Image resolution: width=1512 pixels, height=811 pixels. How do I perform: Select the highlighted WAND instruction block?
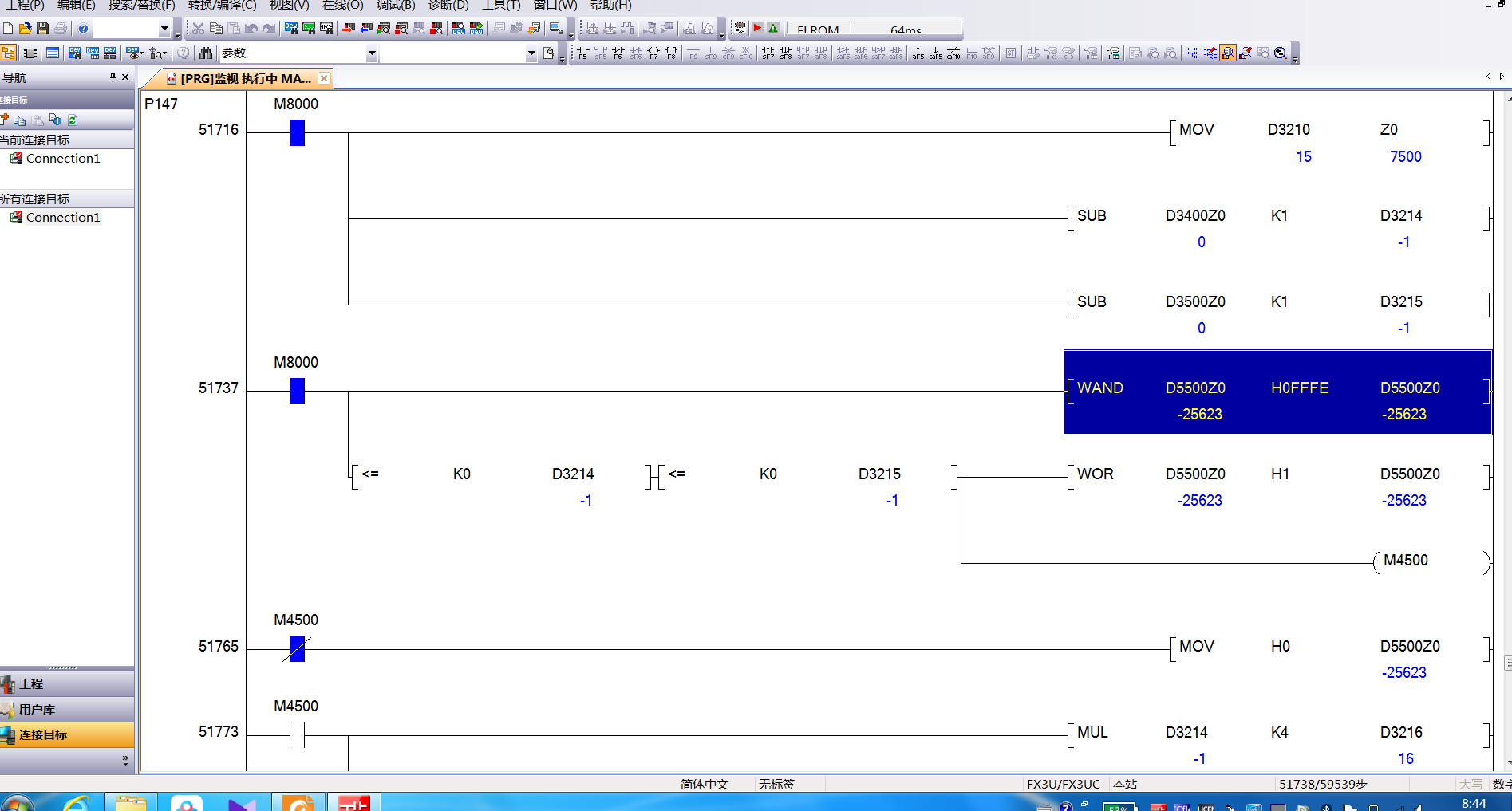click(x=1277, y=392)
